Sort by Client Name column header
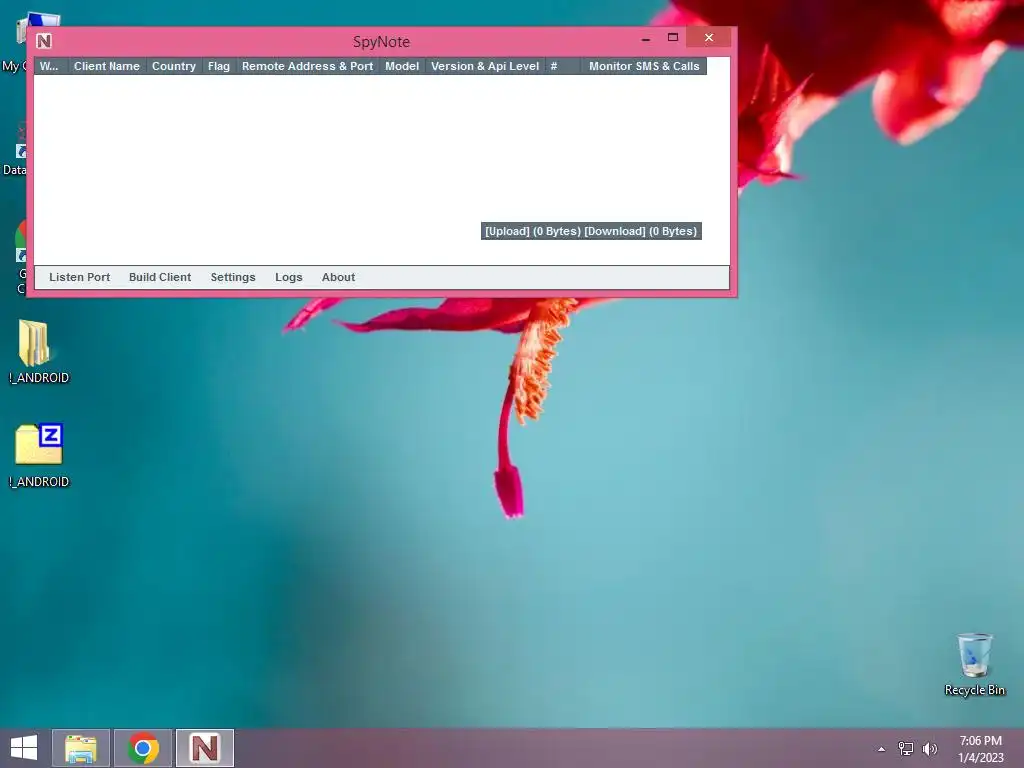 click(x=106, y=66)
